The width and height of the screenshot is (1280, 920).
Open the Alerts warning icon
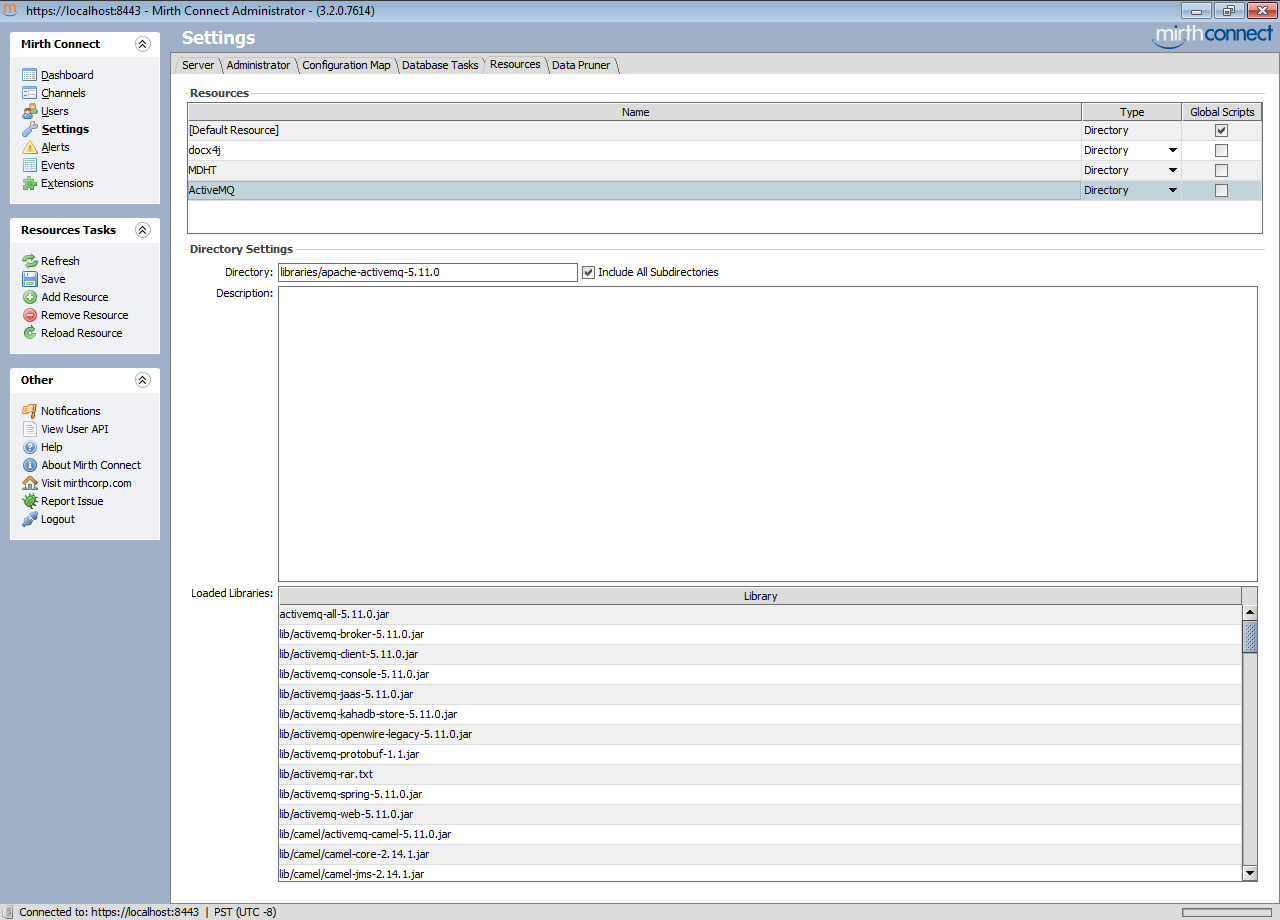tap(30, 147)
